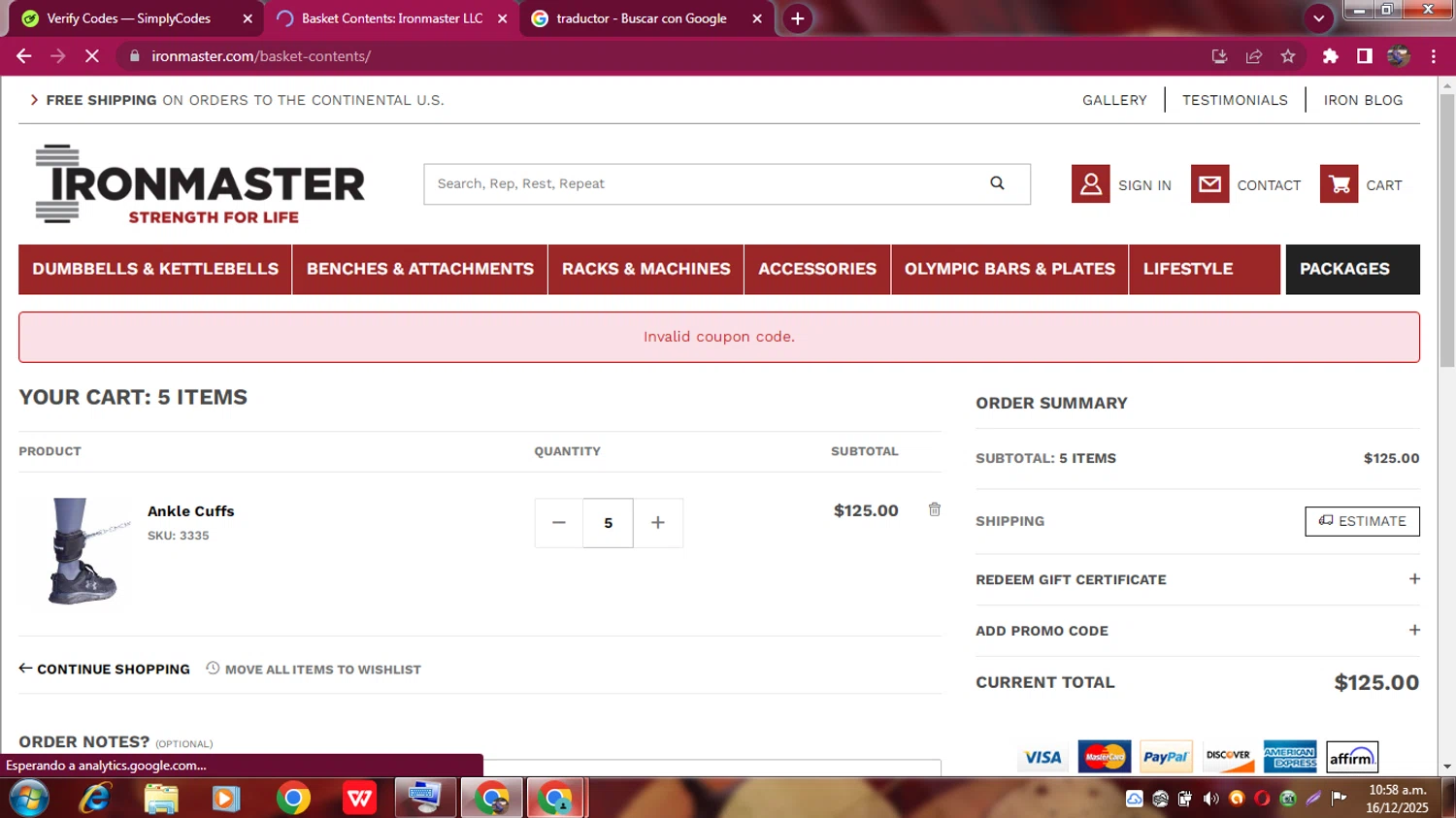Viewport: 1456px width, 818px height.
Task: View site info lock icon
Action: tap(134, 56)
